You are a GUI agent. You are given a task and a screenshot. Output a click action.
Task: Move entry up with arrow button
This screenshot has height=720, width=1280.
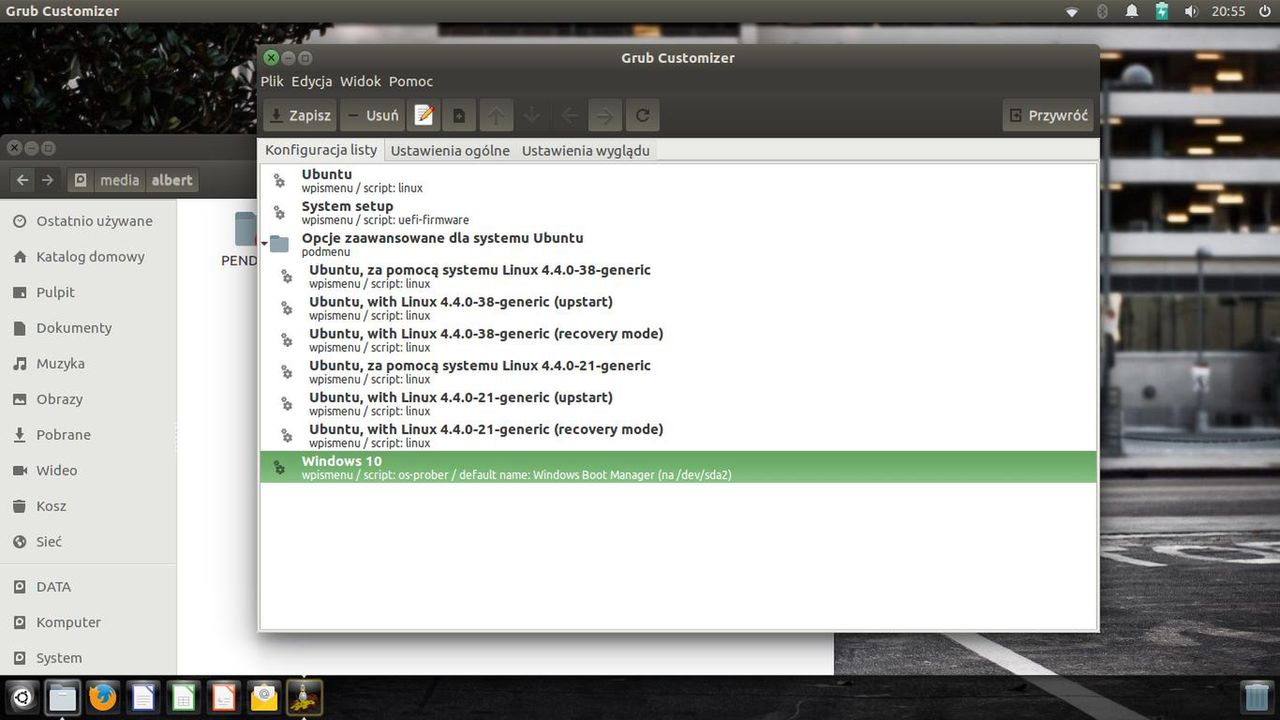point(495,115)
